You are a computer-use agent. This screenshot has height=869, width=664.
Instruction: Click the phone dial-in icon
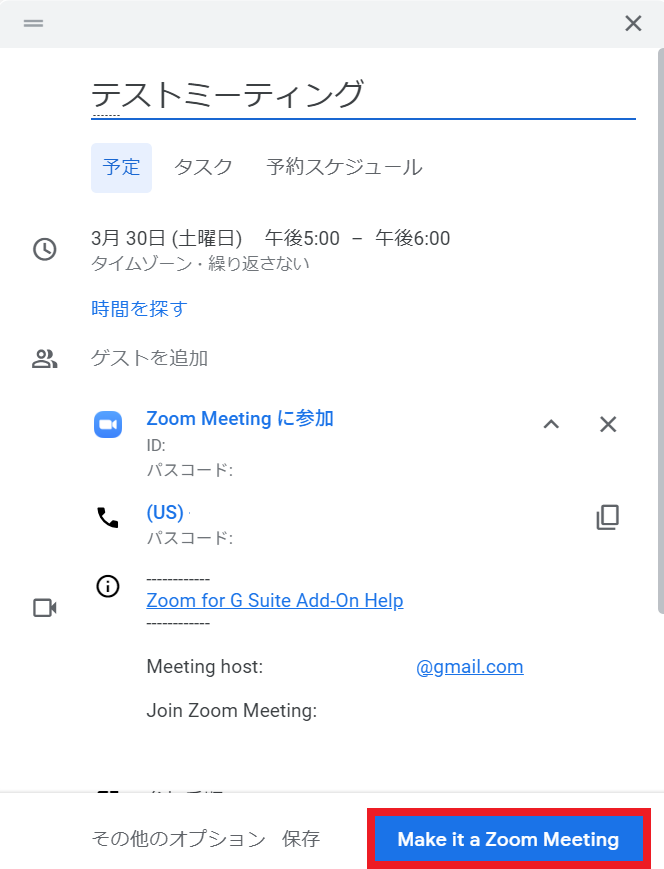coord(107,516)
